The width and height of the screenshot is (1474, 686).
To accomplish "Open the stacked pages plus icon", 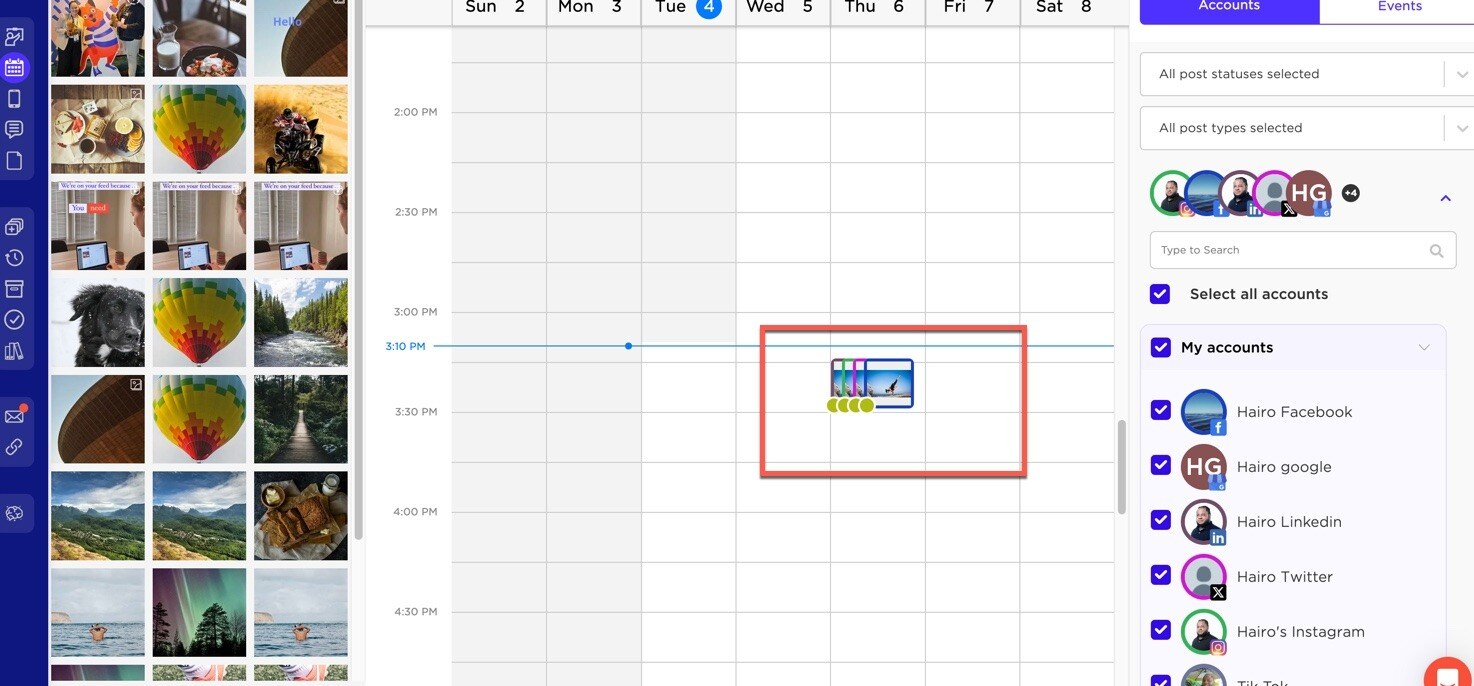I will [x=14, y=227].
